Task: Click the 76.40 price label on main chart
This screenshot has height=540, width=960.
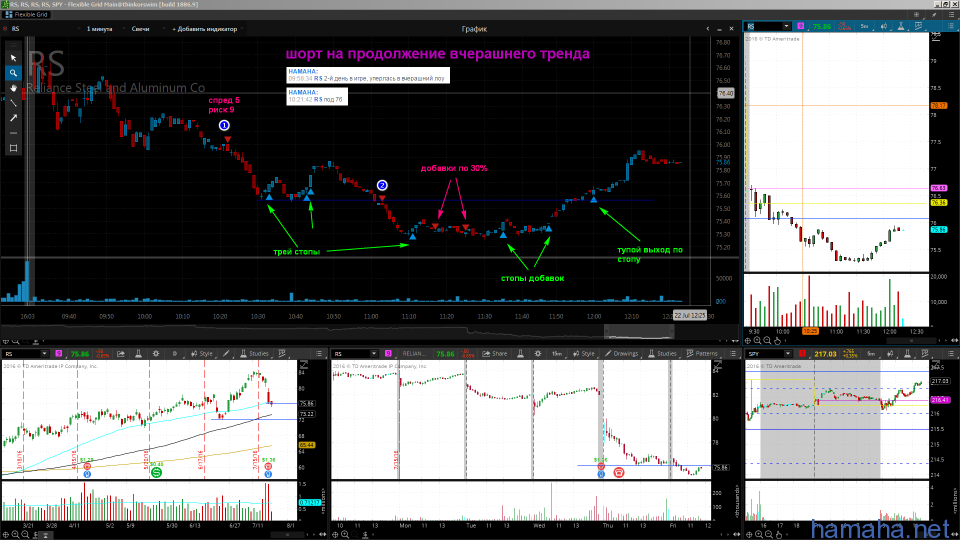Action: point(725,94)
